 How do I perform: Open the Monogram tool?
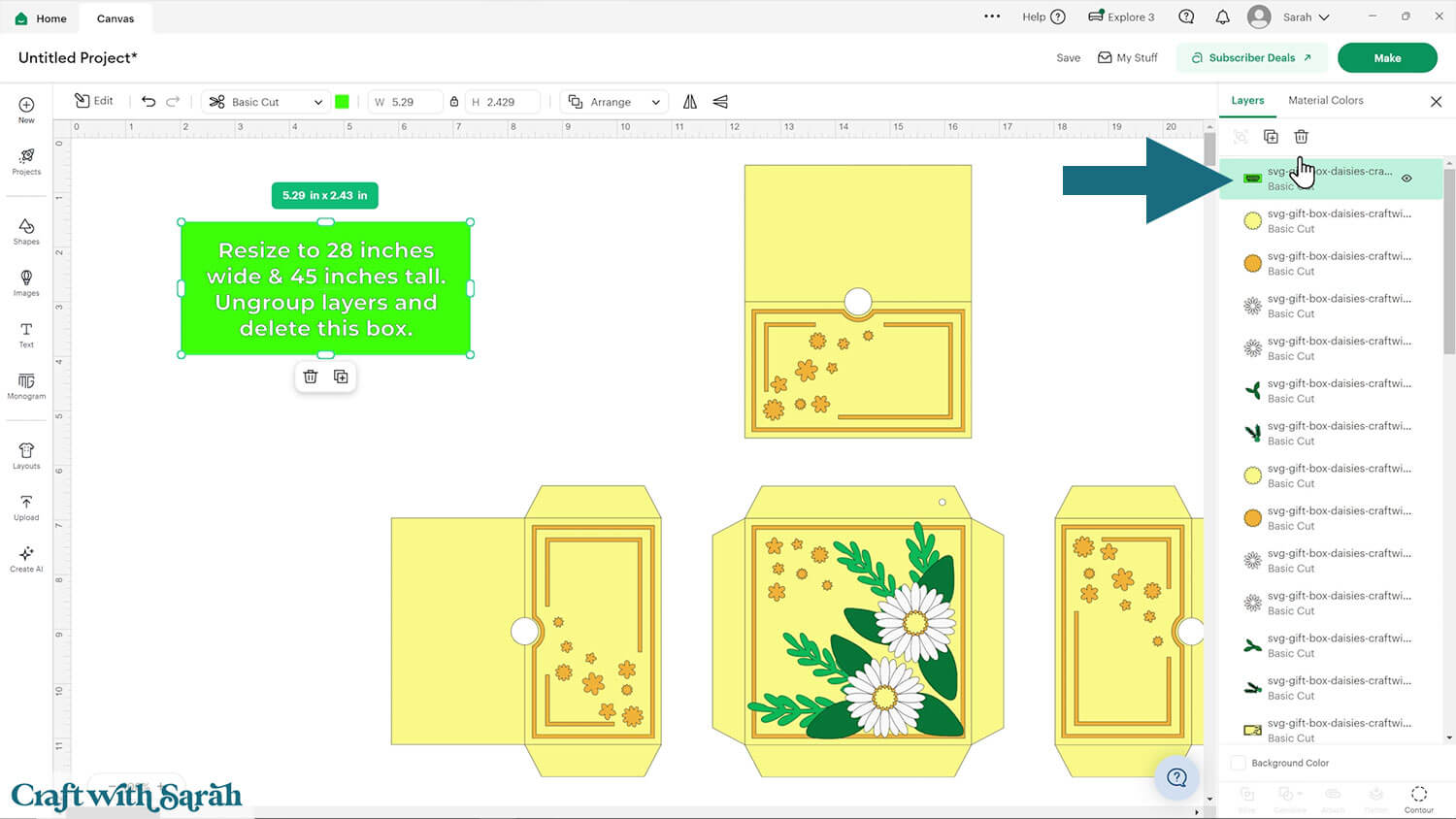[x=26, y=385]
